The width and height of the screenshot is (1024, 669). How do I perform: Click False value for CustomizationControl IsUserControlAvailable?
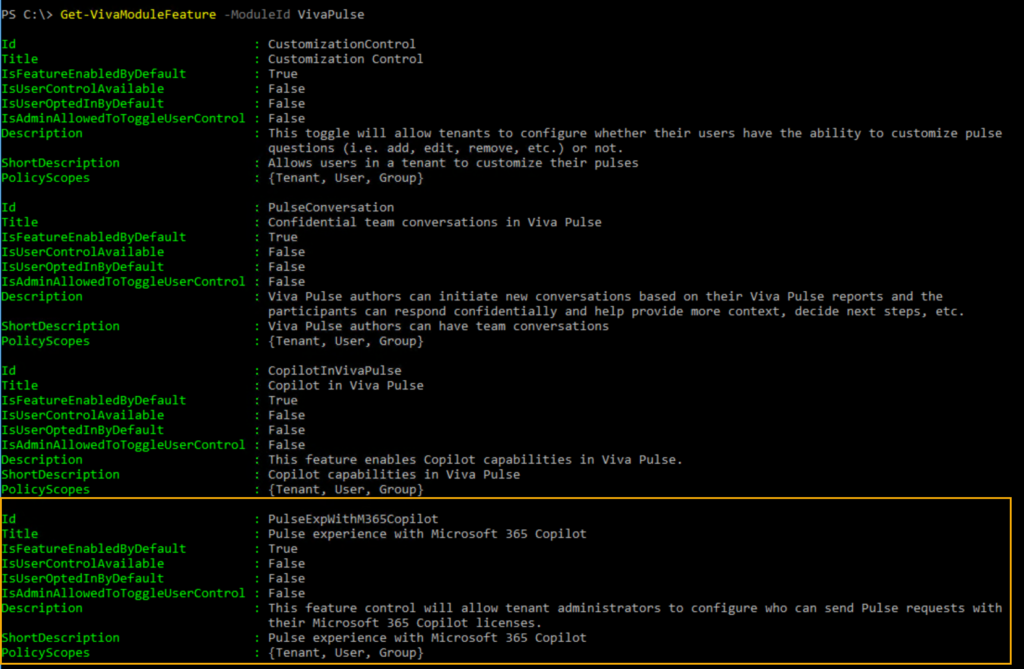(287, 89)
